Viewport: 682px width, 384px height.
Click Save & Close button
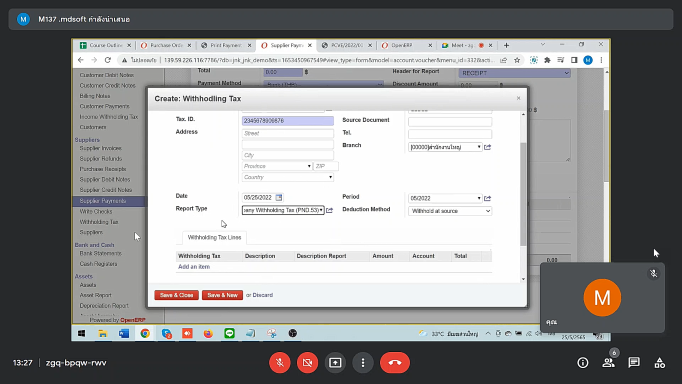point(176,295)
